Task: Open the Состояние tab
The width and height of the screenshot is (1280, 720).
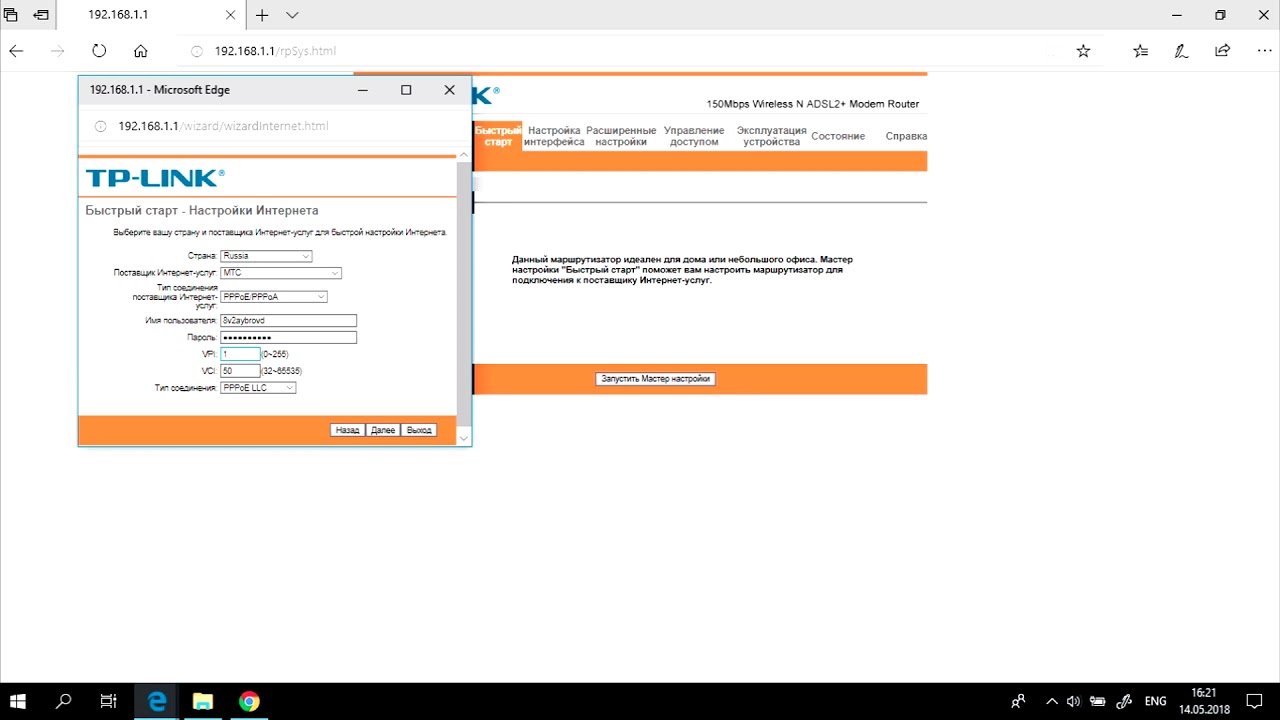Action: click(x=838, y=136)
